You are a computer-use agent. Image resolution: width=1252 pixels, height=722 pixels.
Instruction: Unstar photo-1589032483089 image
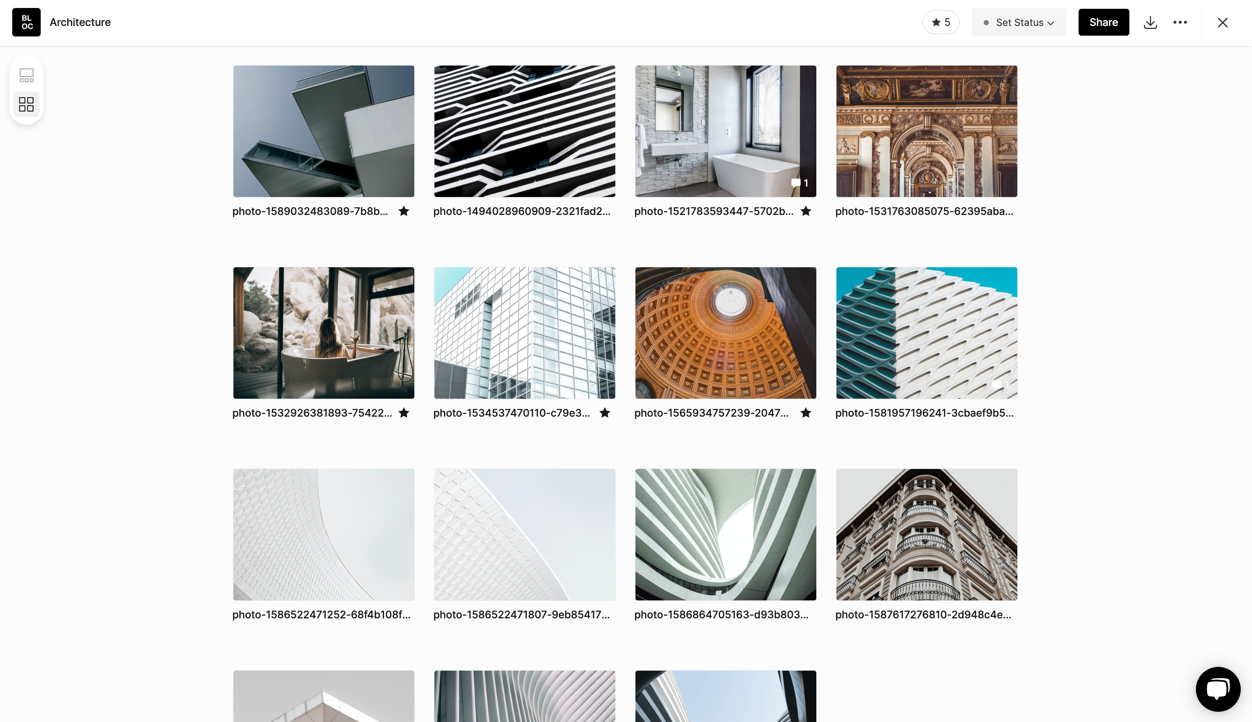click(404, 211)
